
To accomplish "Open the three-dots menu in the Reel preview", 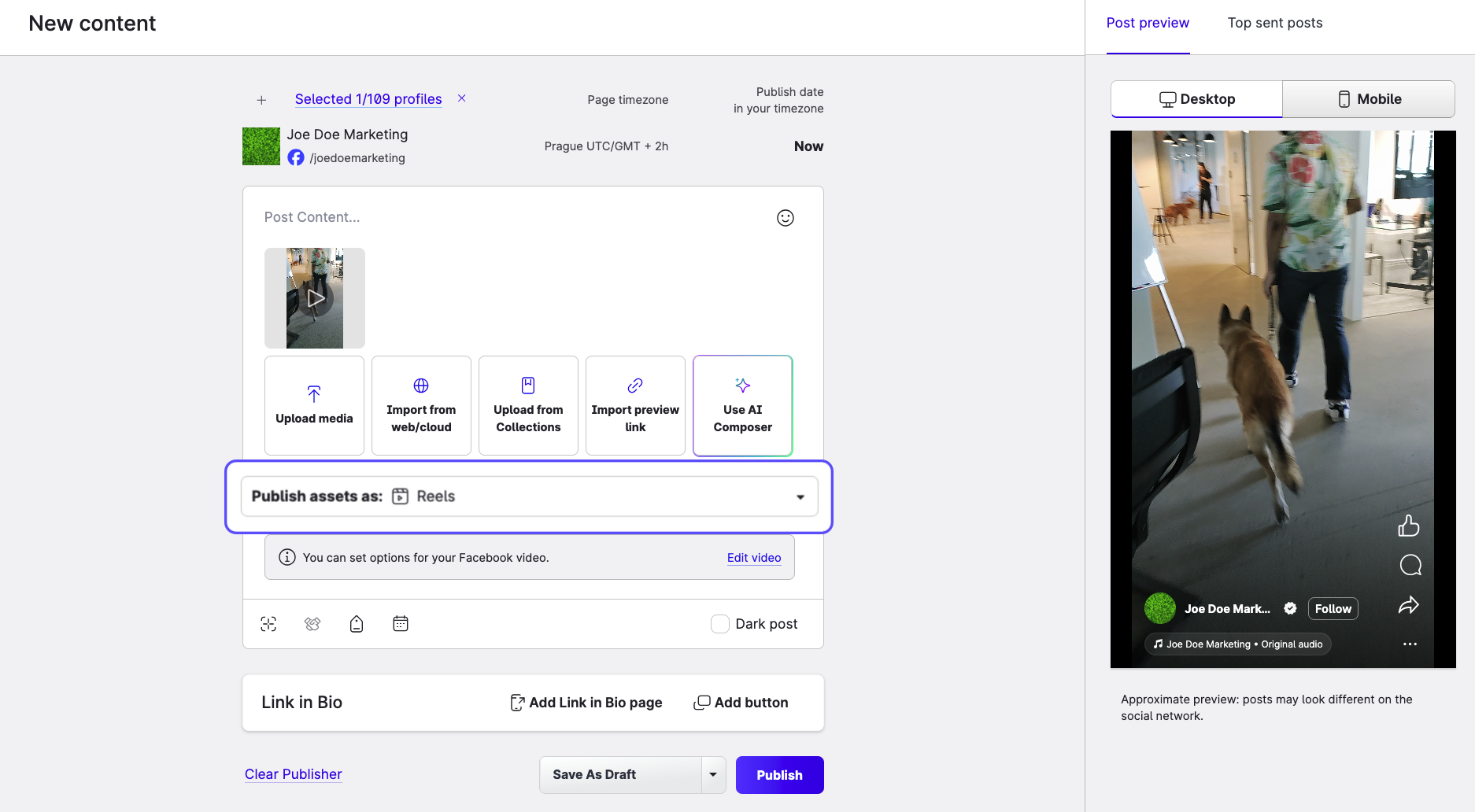I will click(1410, 644).
